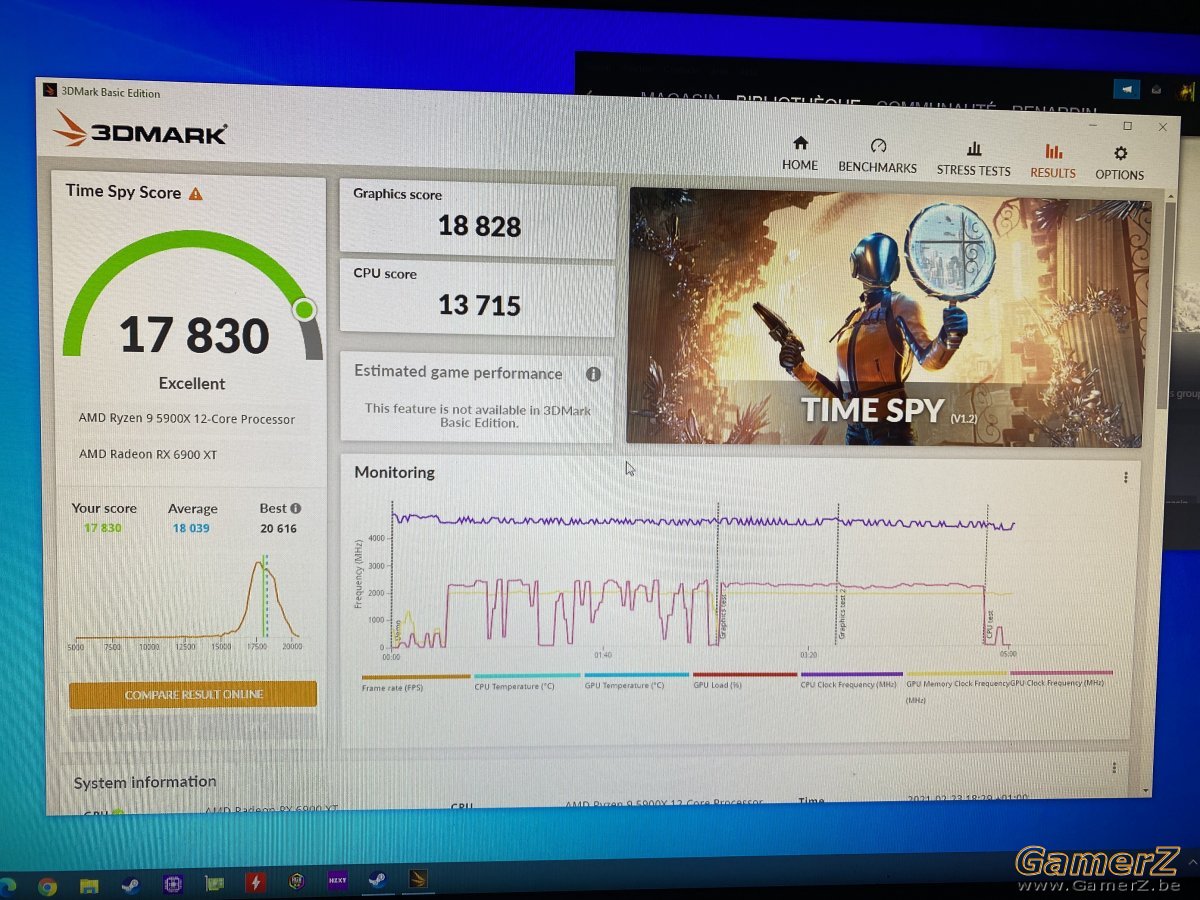Click the info icon next to Best score

[x=296, y=508]
